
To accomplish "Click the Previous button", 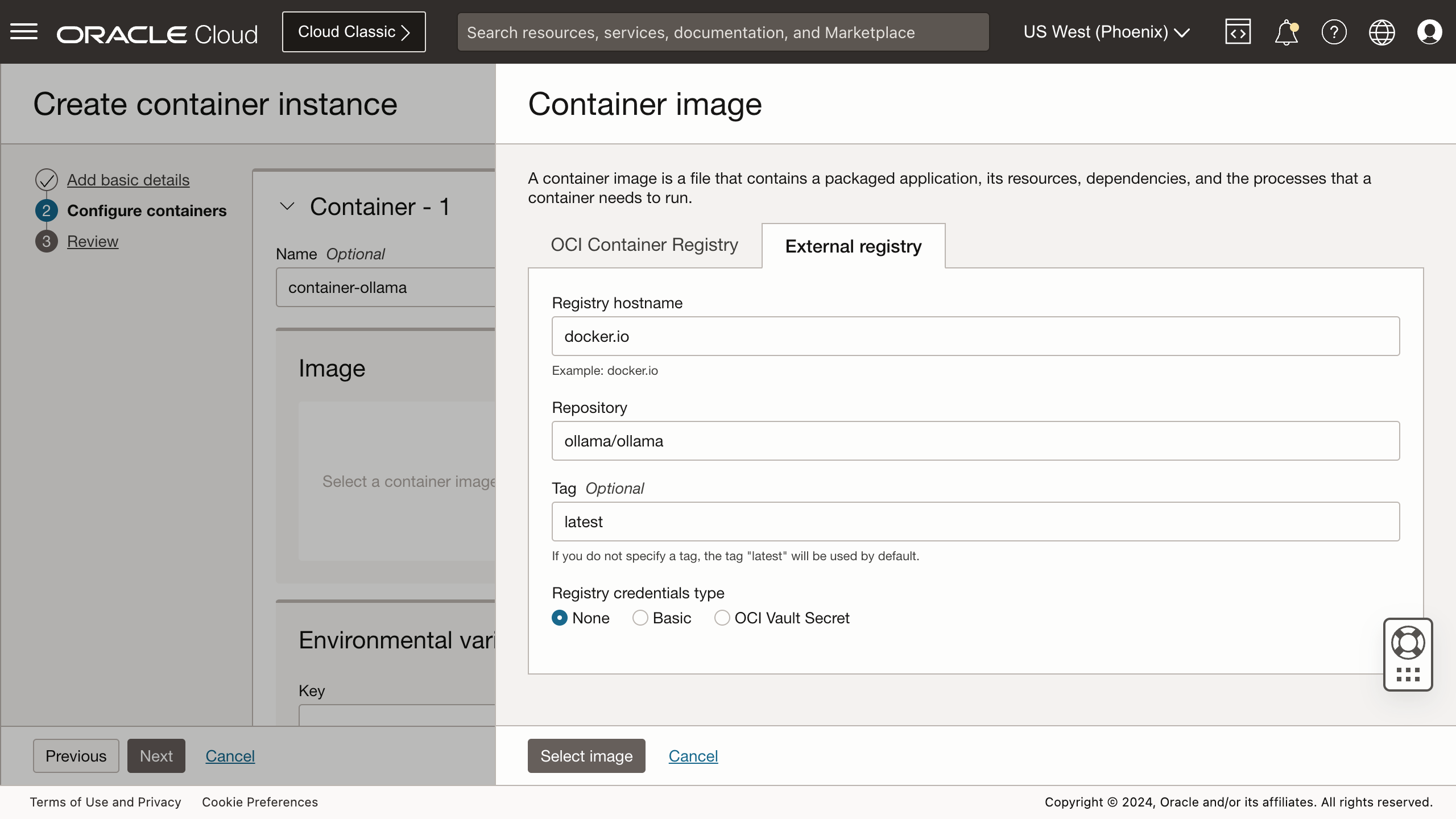I will (x=76, y=756).
